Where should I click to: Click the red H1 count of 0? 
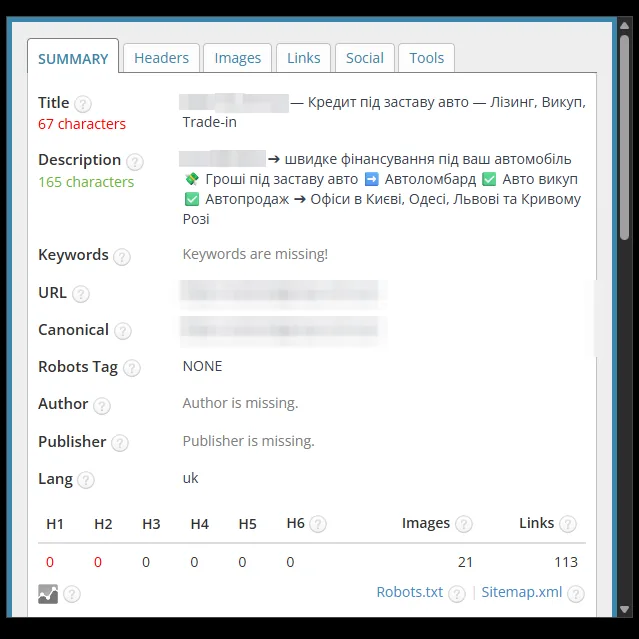(x=50, y=562)
